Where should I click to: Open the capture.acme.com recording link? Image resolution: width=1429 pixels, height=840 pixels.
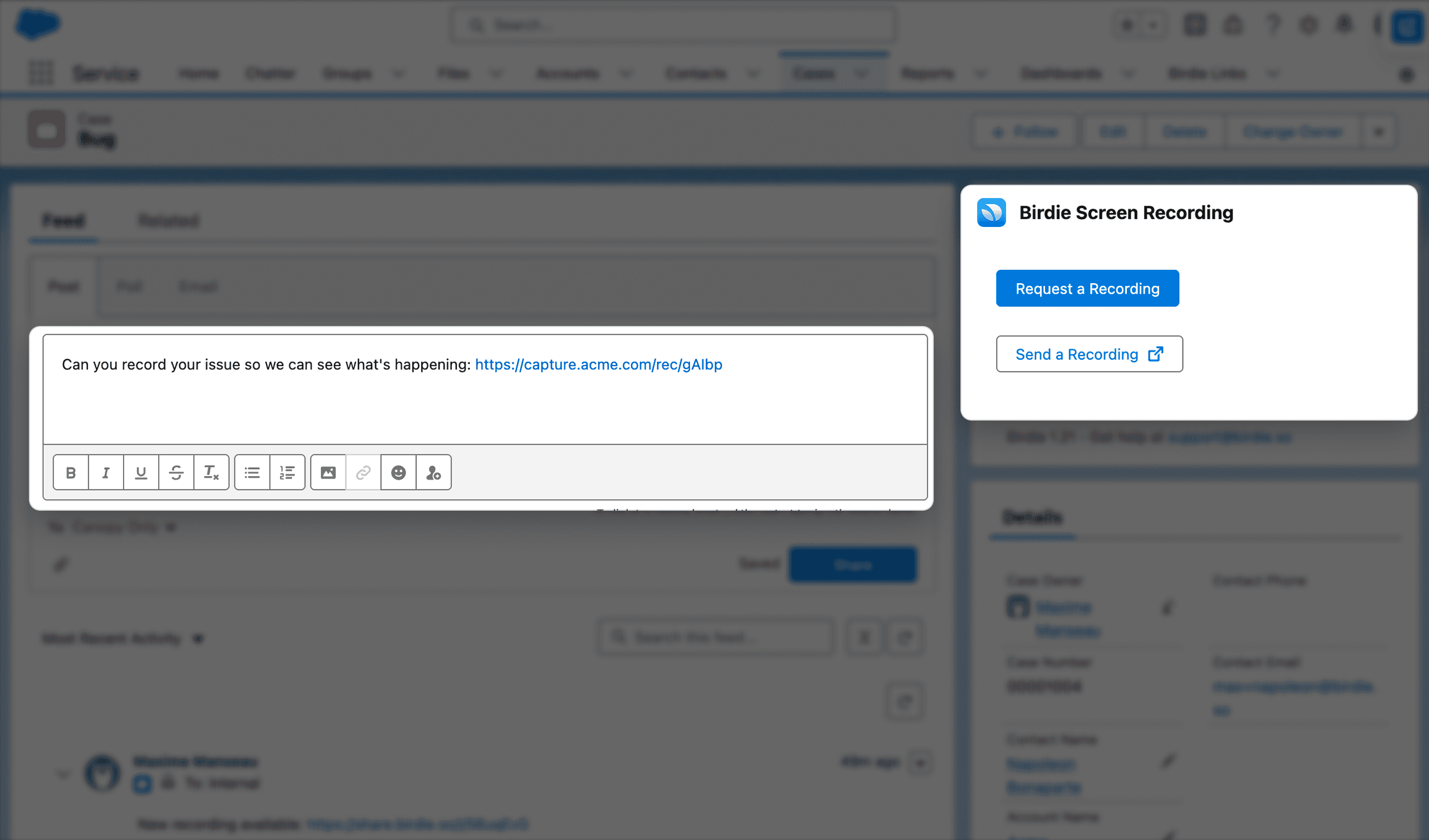pos(598,364)
